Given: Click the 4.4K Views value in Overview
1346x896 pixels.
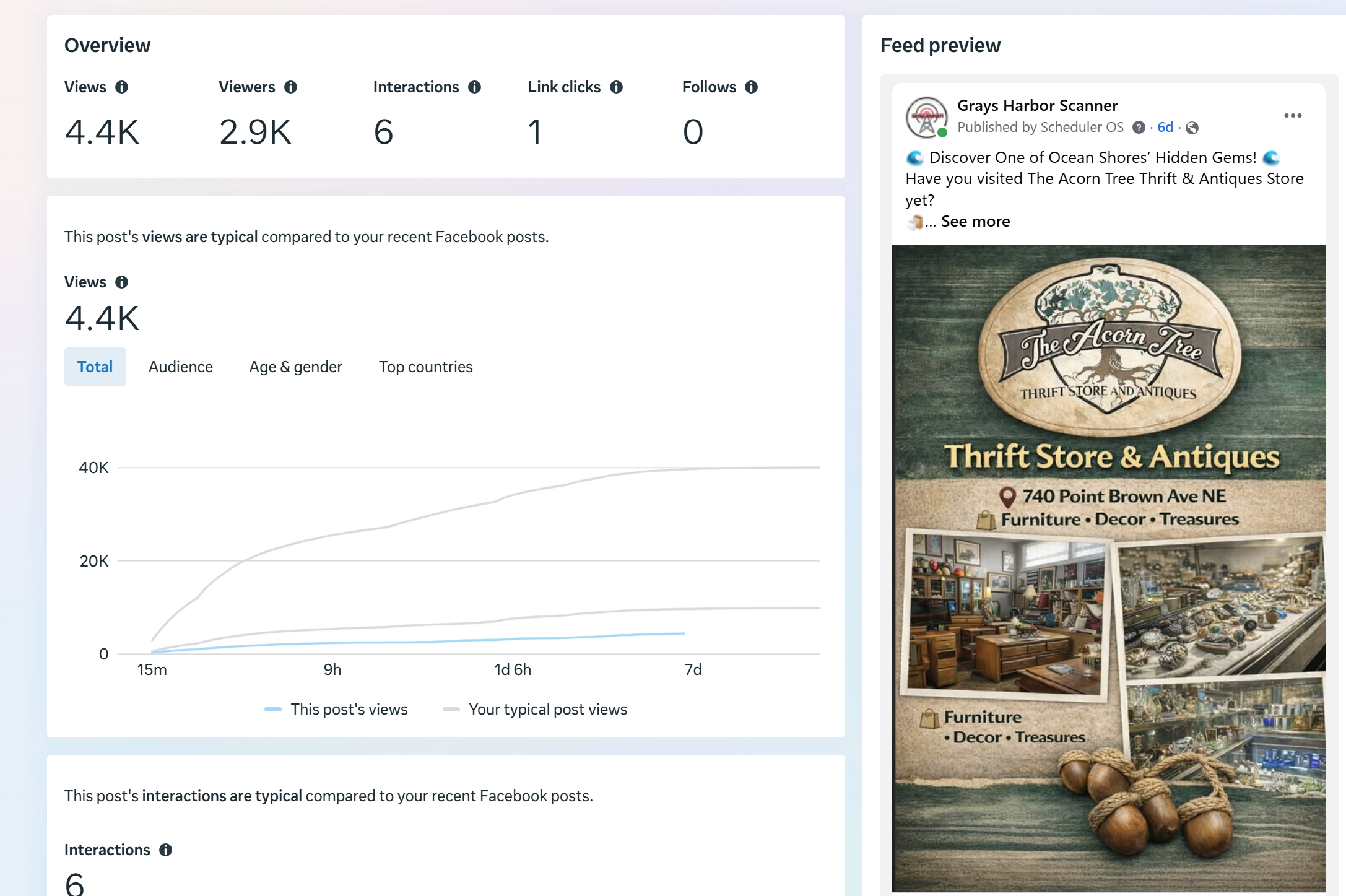Looking at the screenshot, I should point(102,132).
